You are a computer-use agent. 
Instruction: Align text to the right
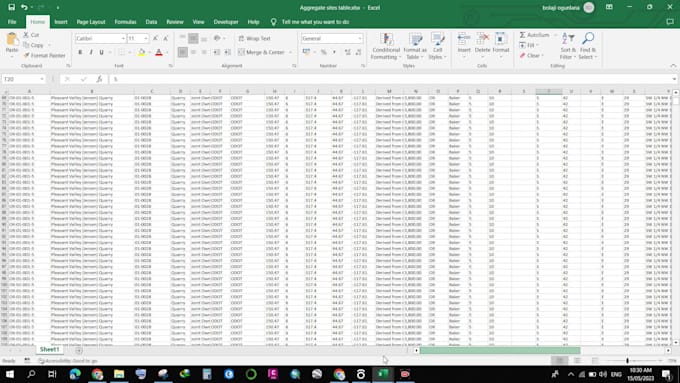(x=204, y=52)
